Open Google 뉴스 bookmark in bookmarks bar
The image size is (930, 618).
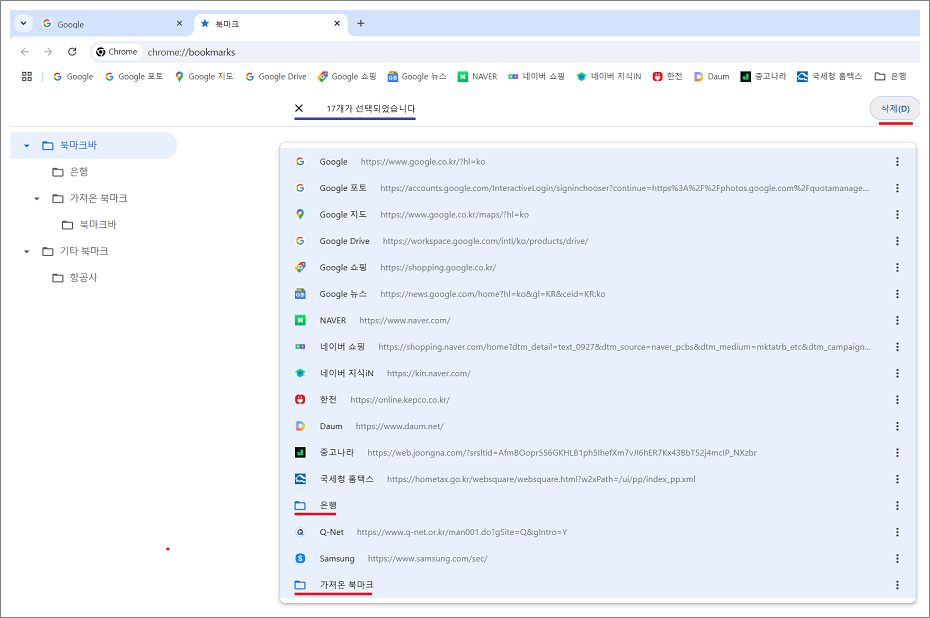[x=417, y=77]
